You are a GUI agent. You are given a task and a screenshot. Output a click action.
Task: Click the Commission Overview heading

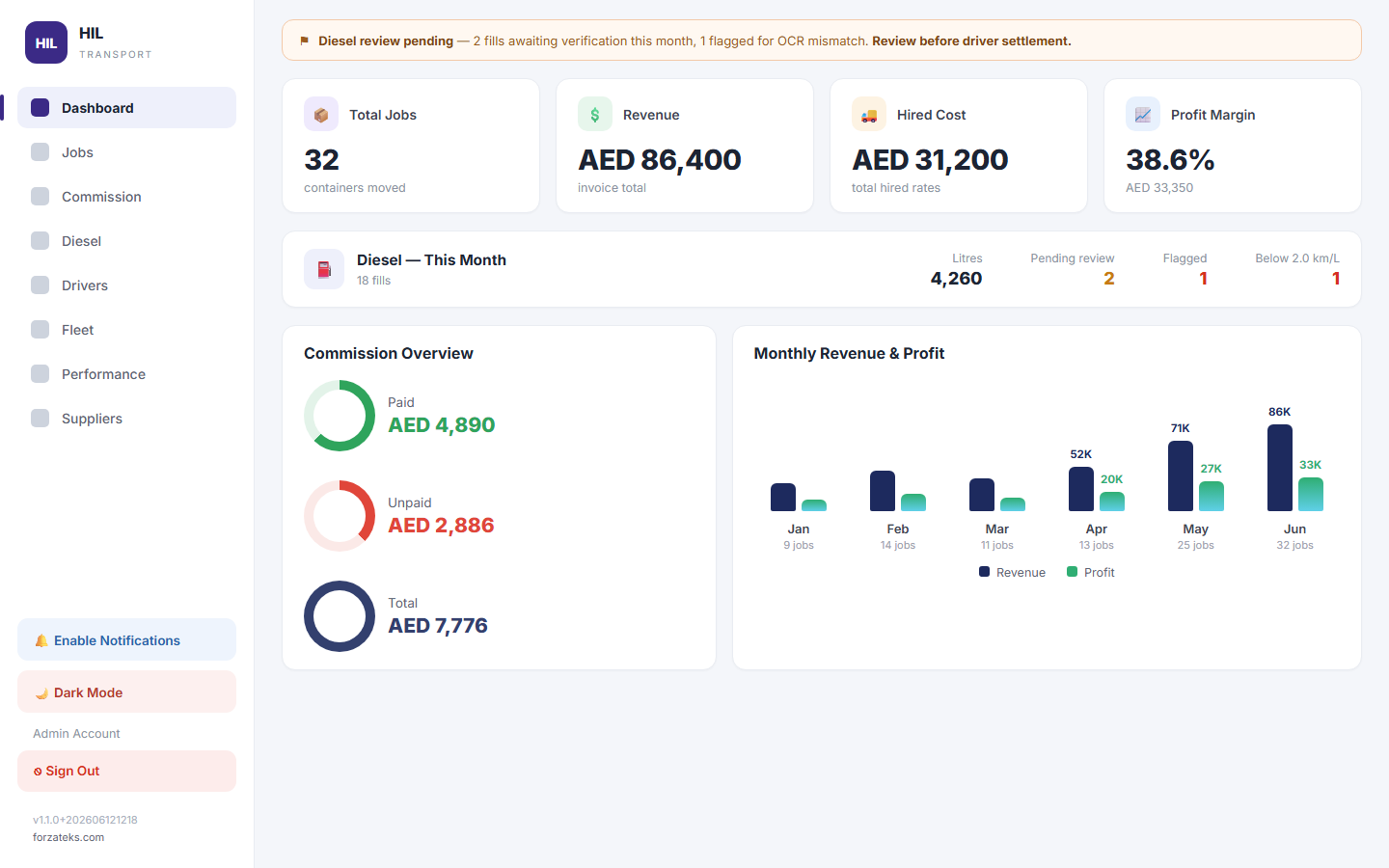[x=389, y=353]
